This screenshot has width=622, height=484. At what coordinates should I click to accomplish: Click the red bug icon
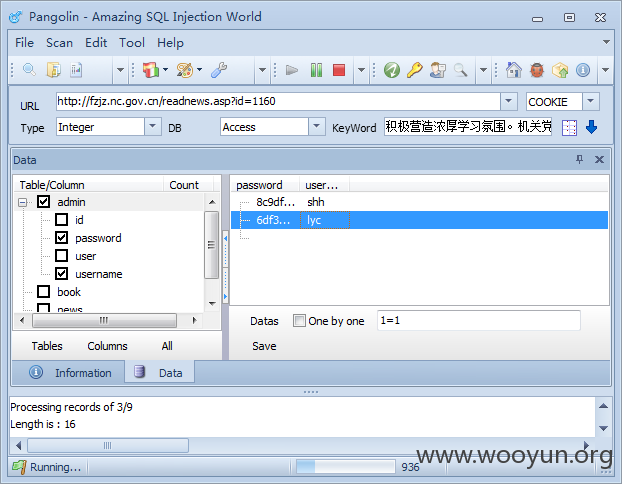tap(537, 70)
